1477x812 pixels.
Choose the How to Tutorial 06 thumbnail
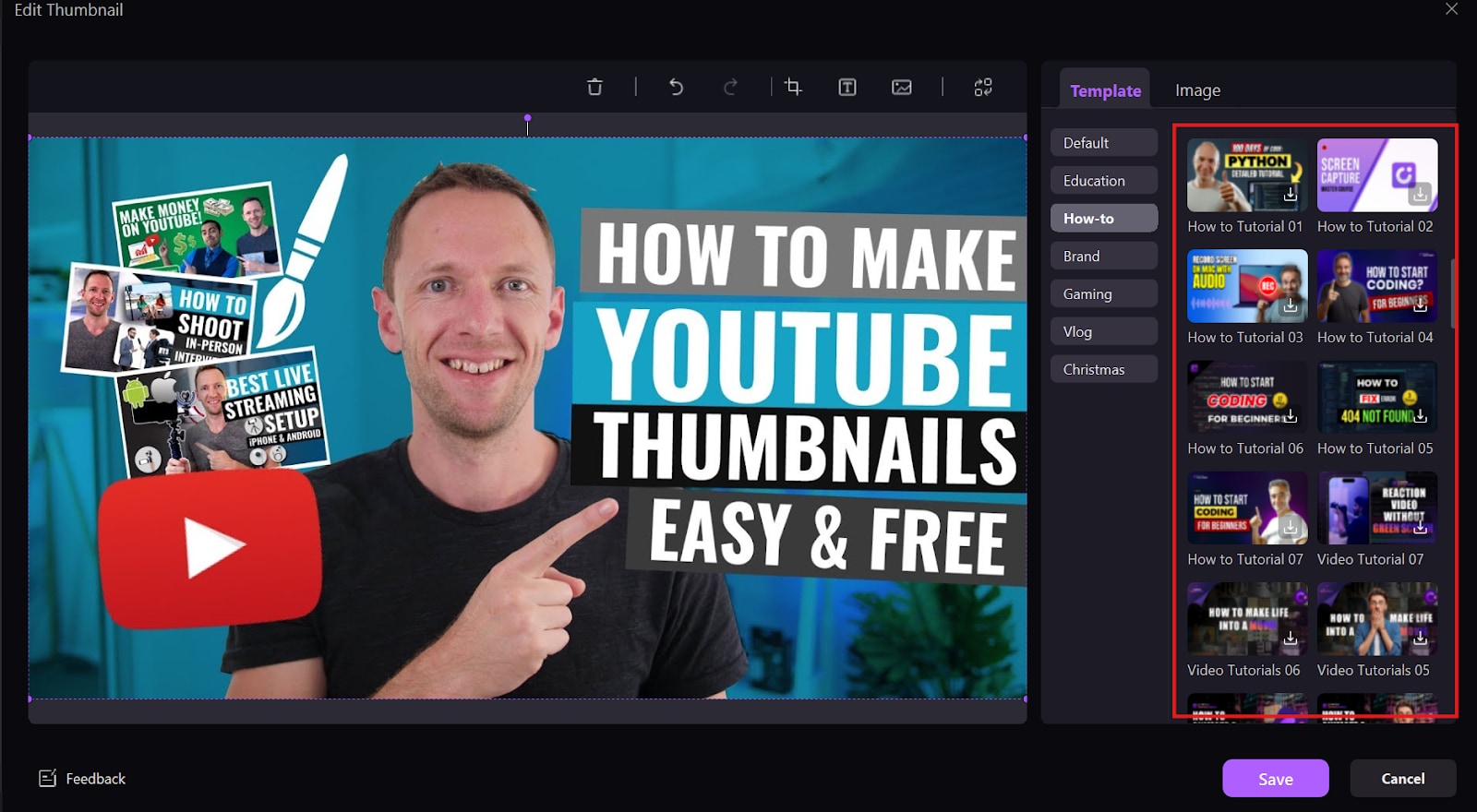point(1247,397)
